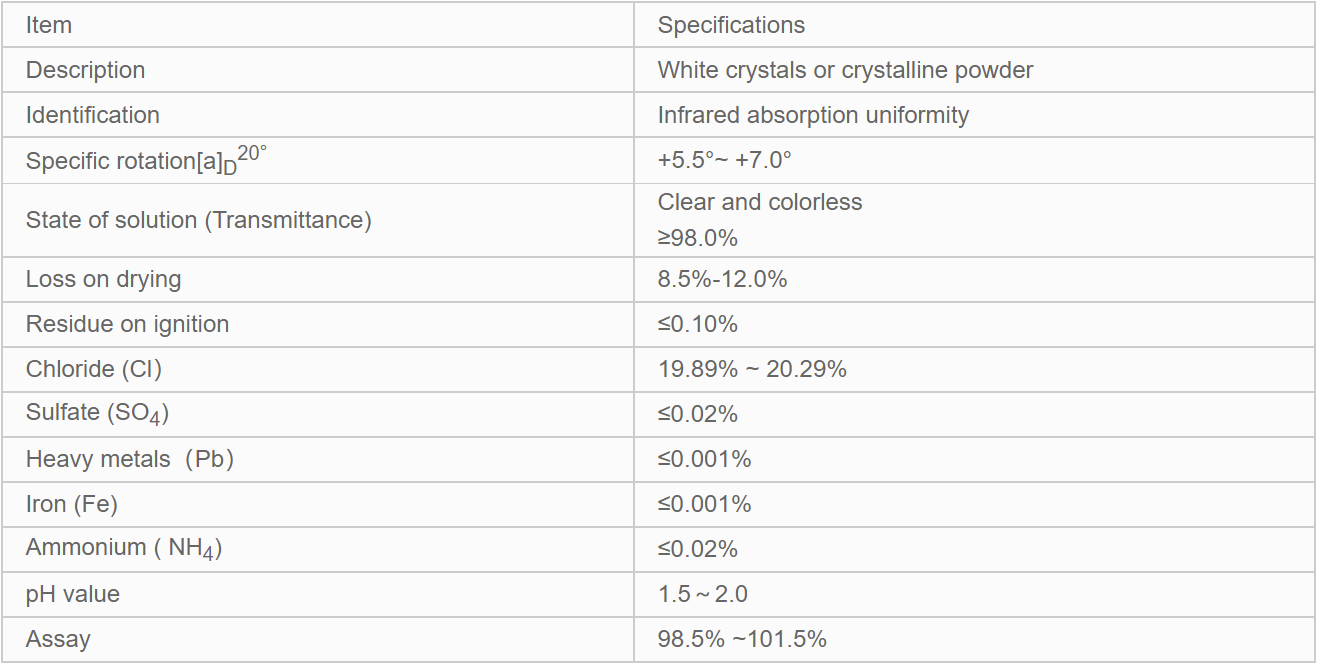
Task: Click the 'Chloride (Cl)' label
Action: (93, 369)
